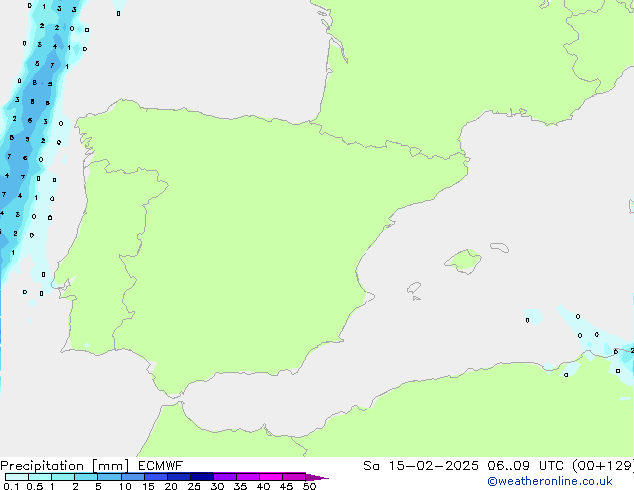This screenshot has width=634, height=490.
Task: Select the 40 to 45 mm magenta swatch
Action: click(271, 477)
